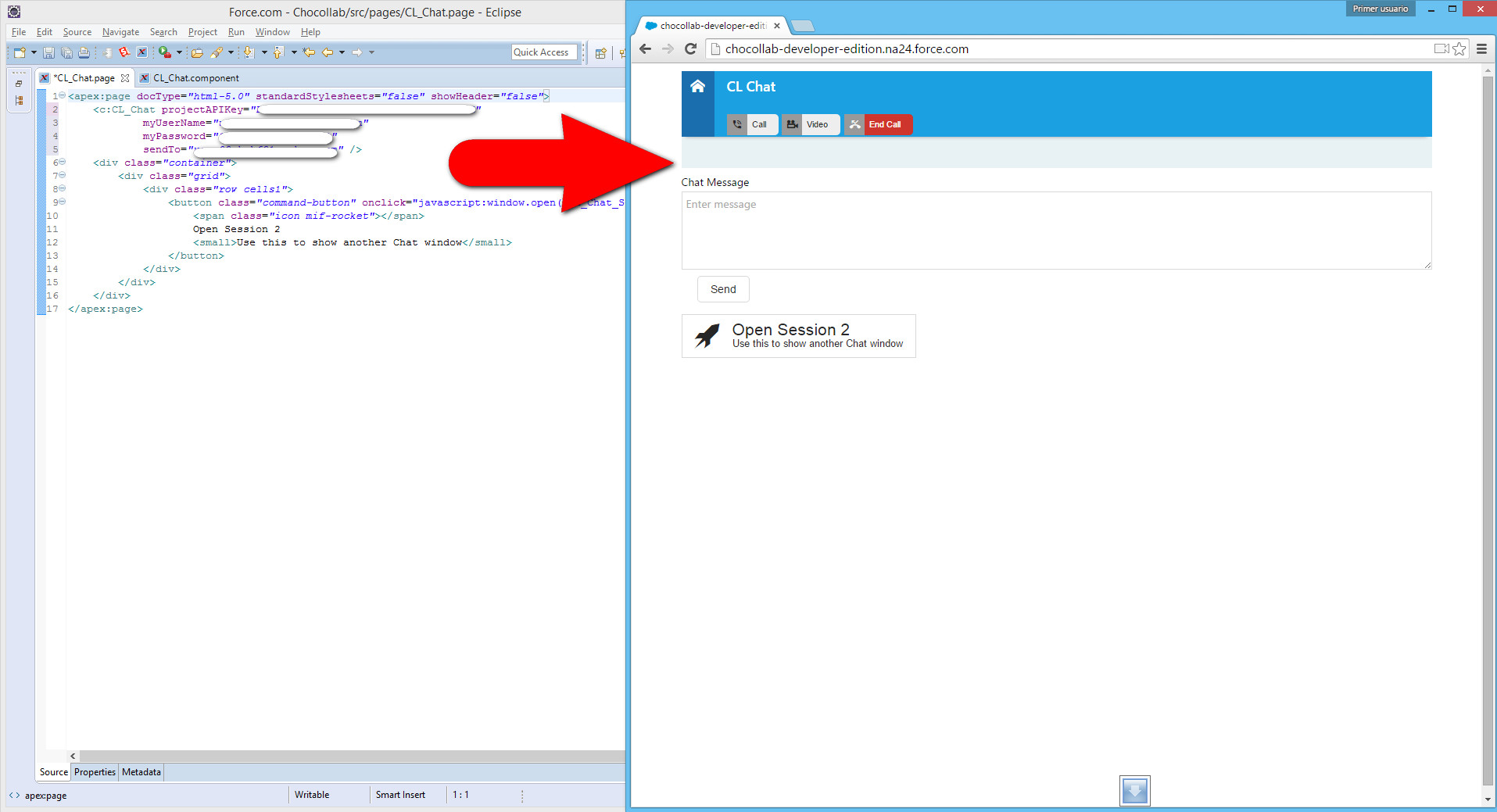Switch to the CL_Chat.component editor tab
Screen dimensions: 1497x812
189,78
